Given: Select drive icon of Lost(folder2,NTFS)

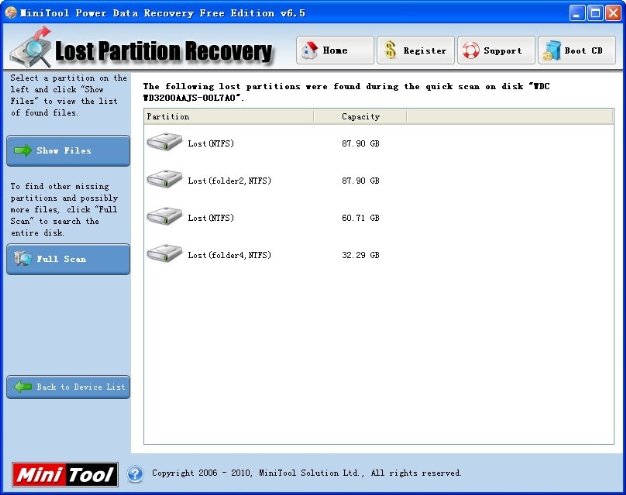Looking at the screenshot, I should tap(164, 179).
